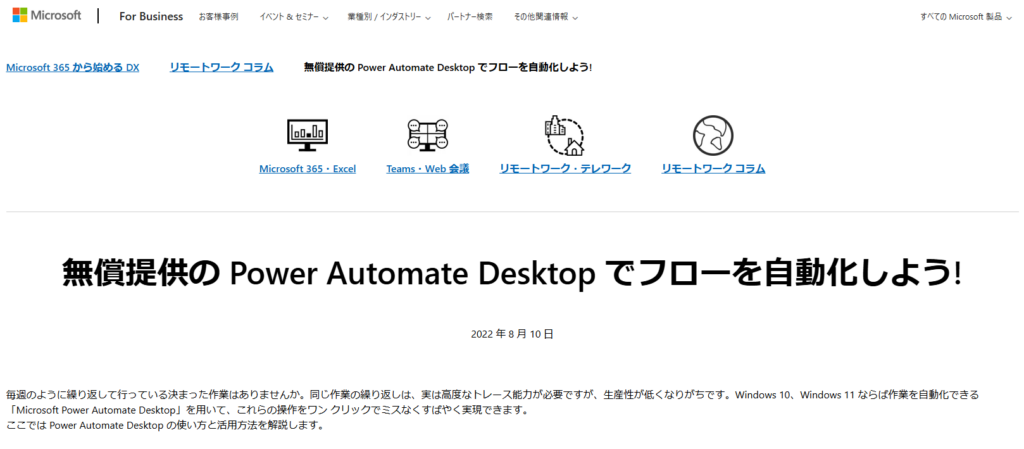Expand the 業種別 / インダストリー dropdown
This screenshot has height=449, width=1024.
click(x=389, y=17)
